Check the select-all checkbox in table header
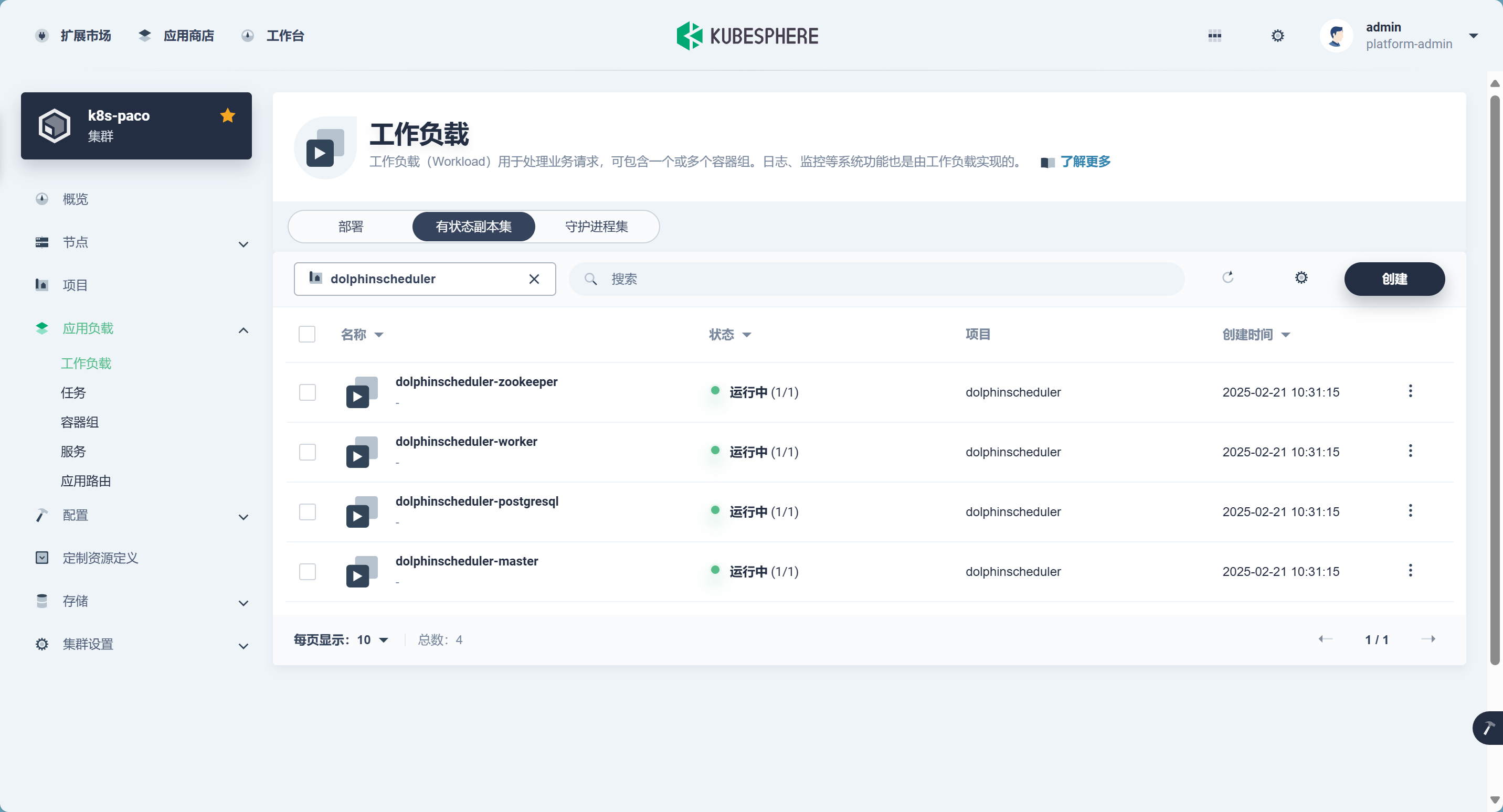 pyautogui.click(x=307, y=334)
